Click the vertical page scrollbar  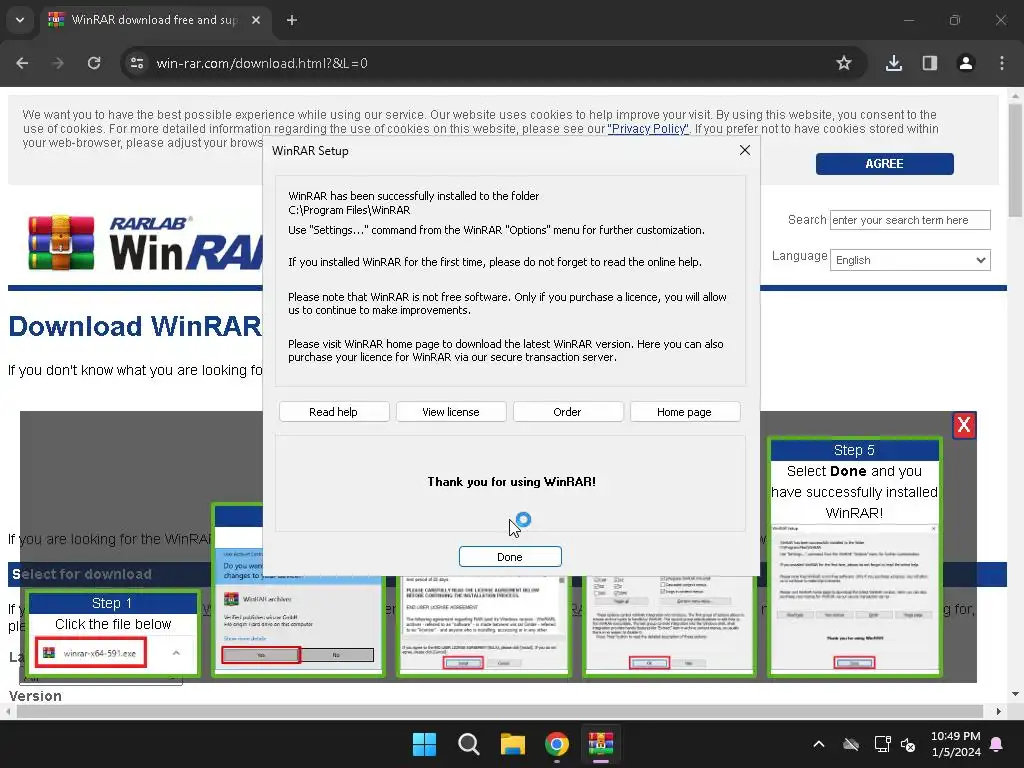coord(1015,161)
